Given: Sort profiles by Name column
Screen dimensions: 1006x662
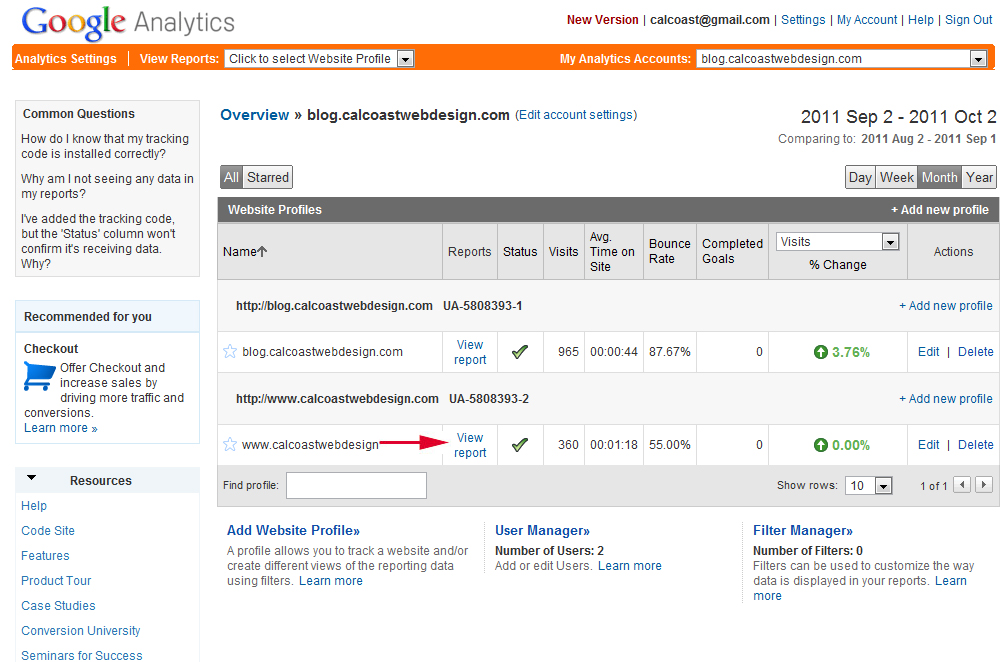Looking at the screenshot, I should point(245,252).
